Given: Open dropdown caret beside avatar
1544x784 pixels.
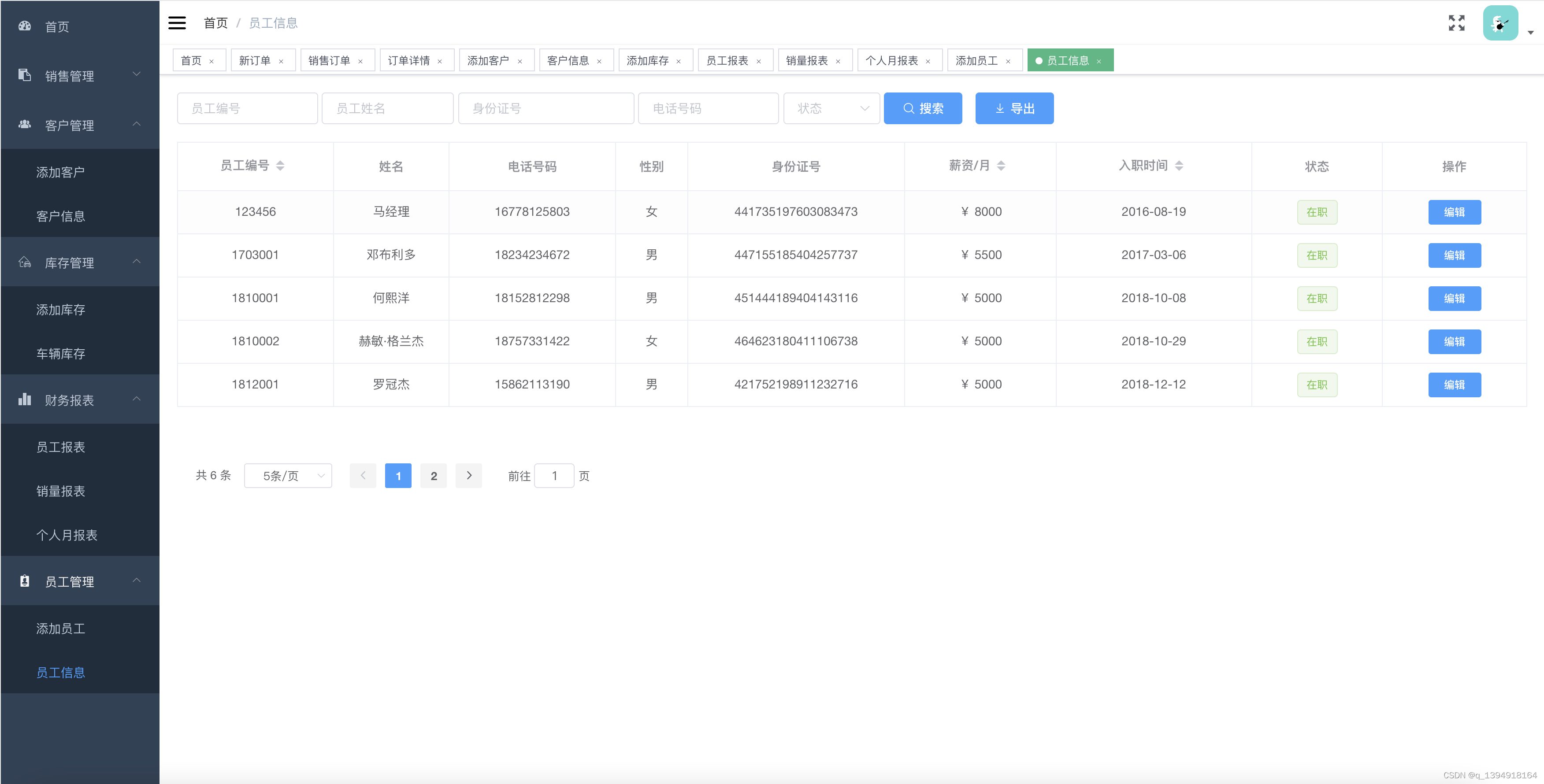Looking at the screenshot, I should pyautogui.click(x=1530, y=33).
